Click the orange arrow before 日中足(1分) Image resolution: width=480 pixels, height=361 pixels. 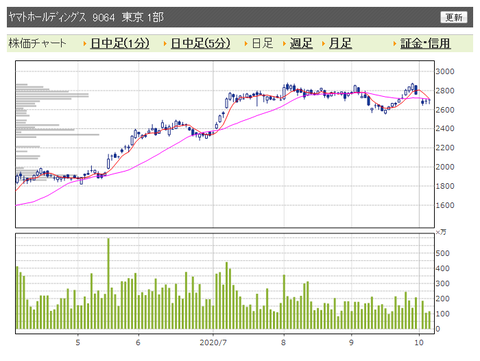85,44
